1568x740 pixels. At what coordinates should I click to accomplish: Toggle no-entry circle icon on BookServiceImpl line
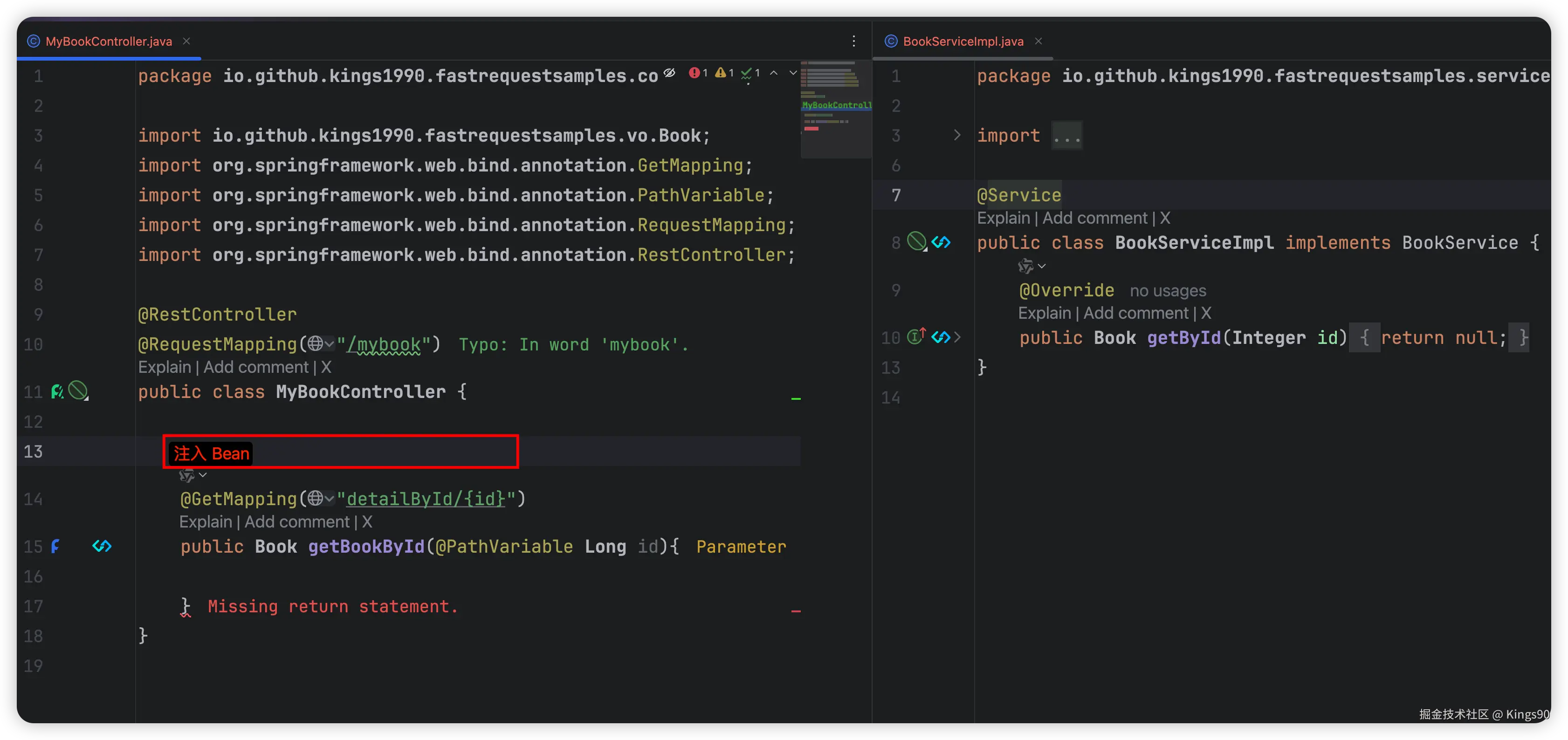tap(916, 241)
